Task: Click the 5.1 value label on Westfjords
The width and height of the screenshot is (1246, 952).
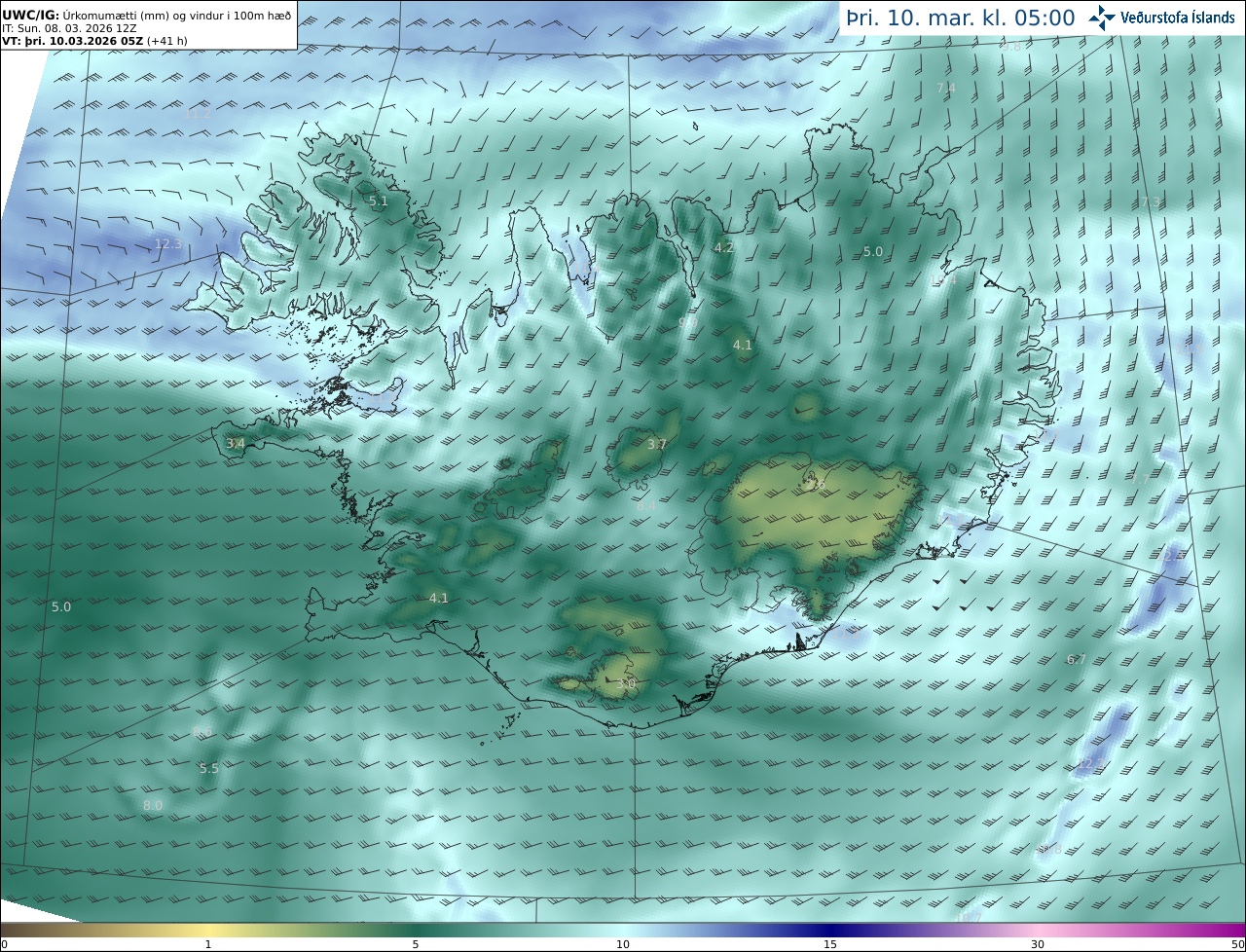Action: [378, 201]
